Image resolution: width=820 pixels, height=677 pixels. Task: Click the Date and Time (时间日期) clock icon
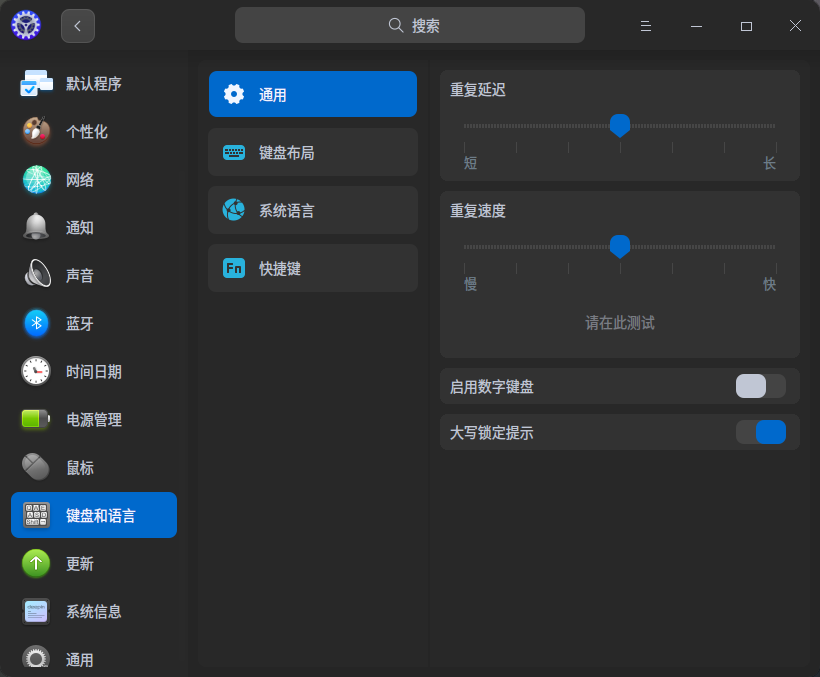(x=37, y=371)
